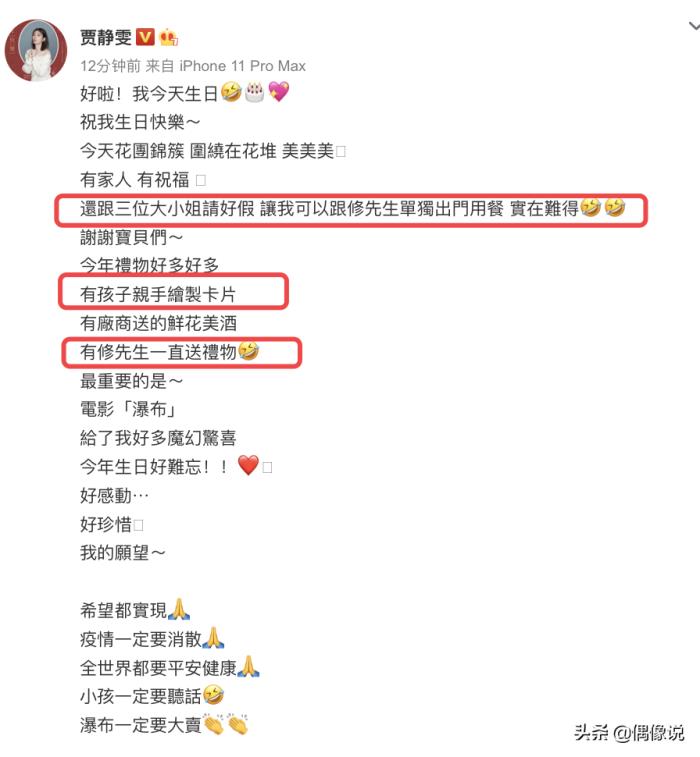Click the sparkling pink heart emoji

coord(279,92)
